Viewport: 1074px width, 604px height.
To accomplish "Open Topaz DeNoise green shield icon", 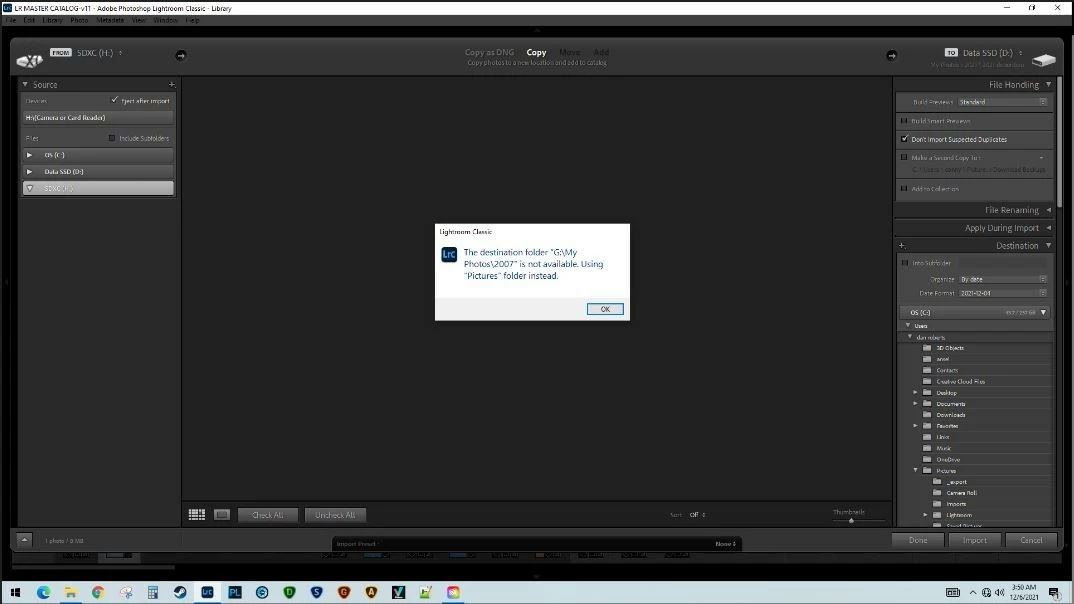I will tap(289, 592).
